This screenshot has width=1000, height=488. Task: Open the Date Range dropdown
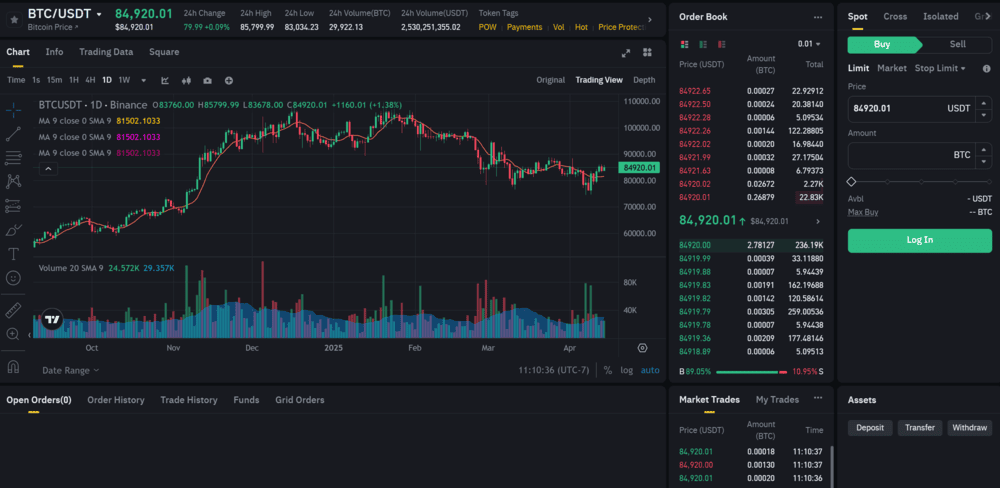[71, 370]
